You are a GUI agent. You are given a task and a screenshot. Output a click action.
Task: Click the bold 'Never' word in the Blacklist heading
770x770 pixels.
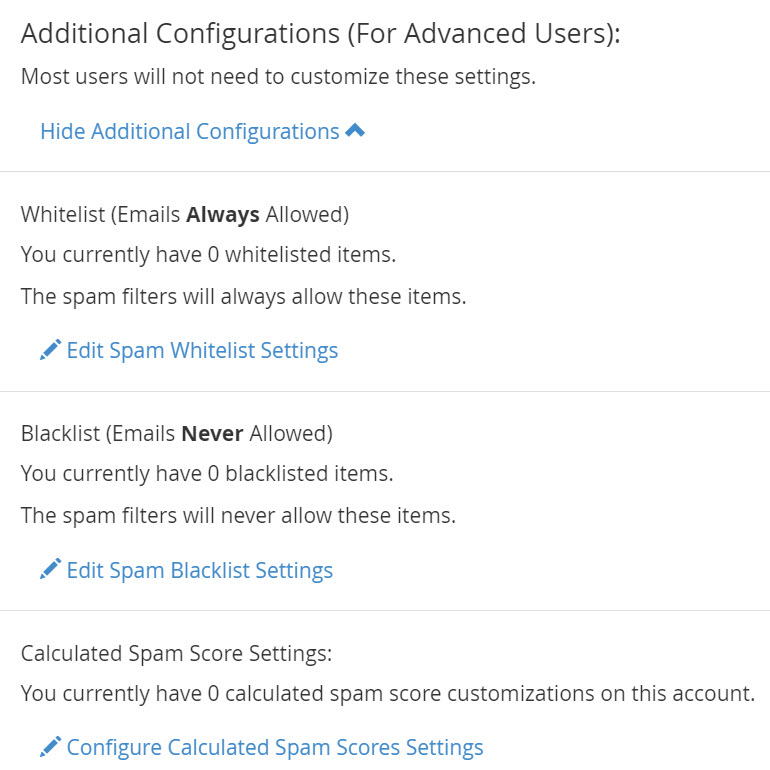tap(212, 433)
